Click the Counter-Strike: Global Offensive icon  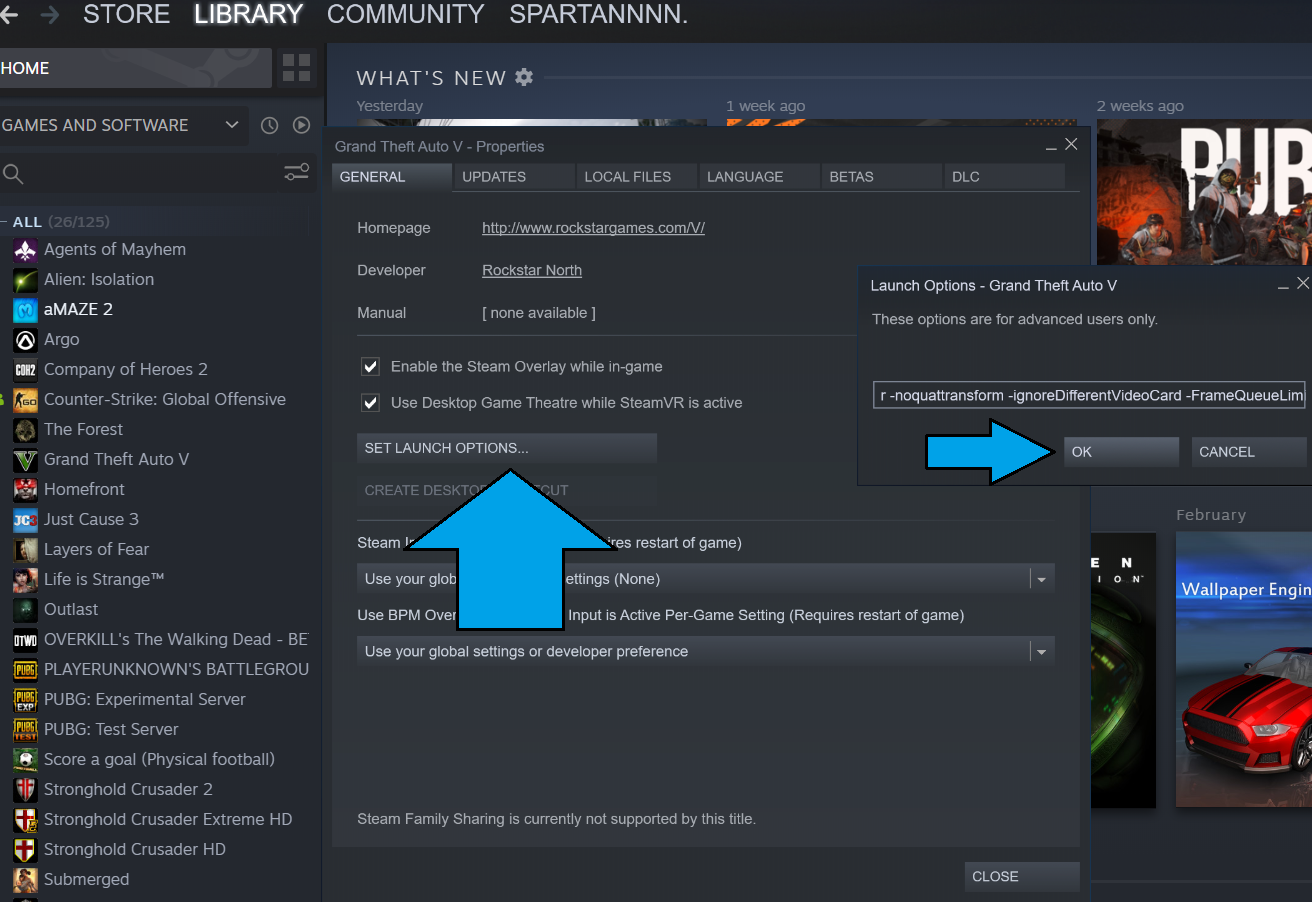25,400
